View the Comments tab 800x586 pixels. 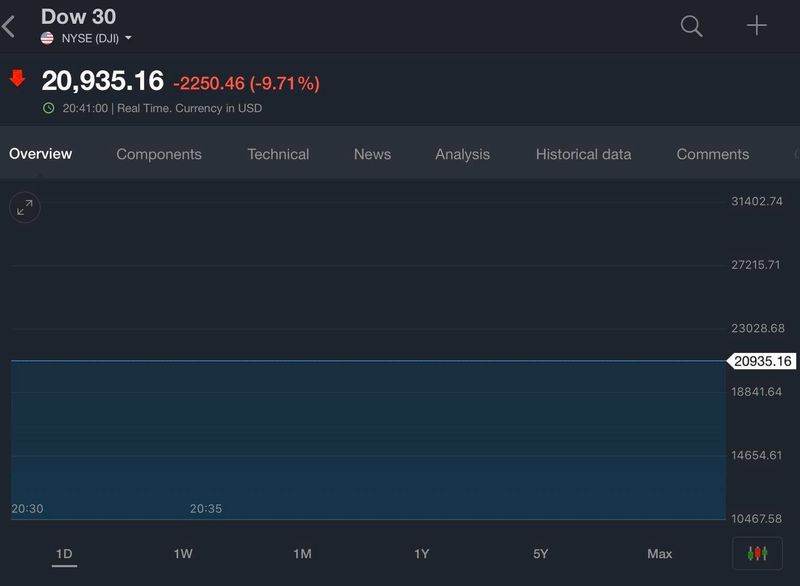coord(712,154)
